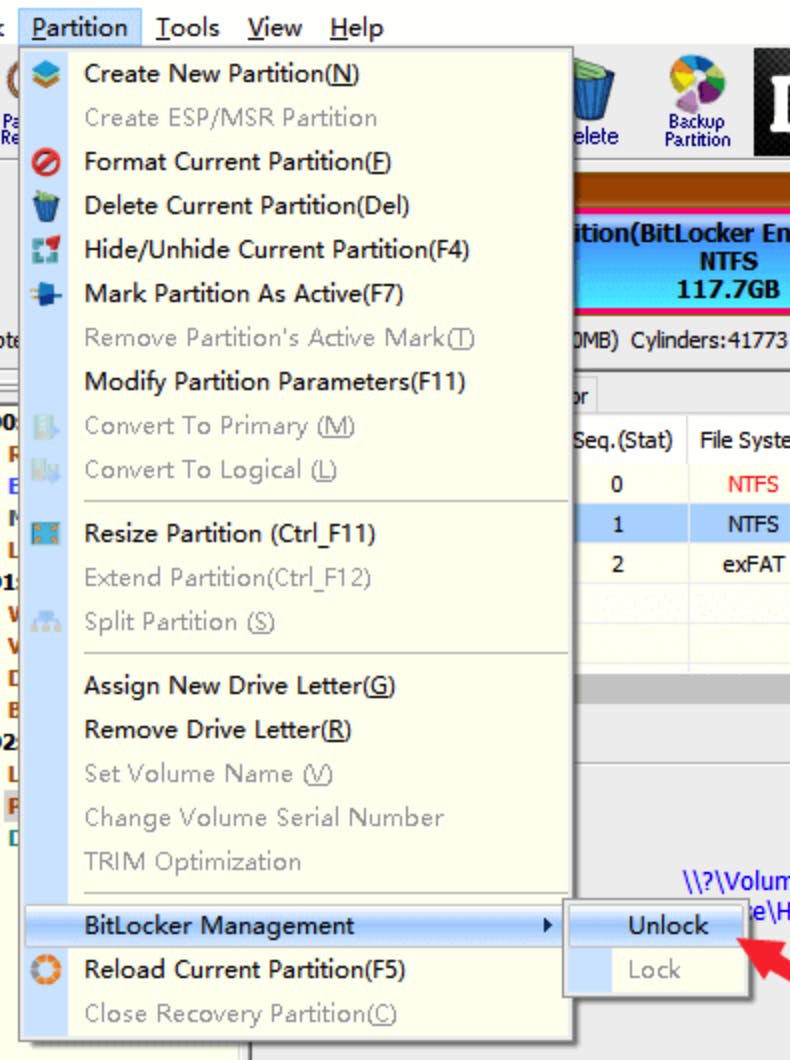Click Close Recovery Partition(C) entry
The image size is (790, 1060).
click(241, 1013)
